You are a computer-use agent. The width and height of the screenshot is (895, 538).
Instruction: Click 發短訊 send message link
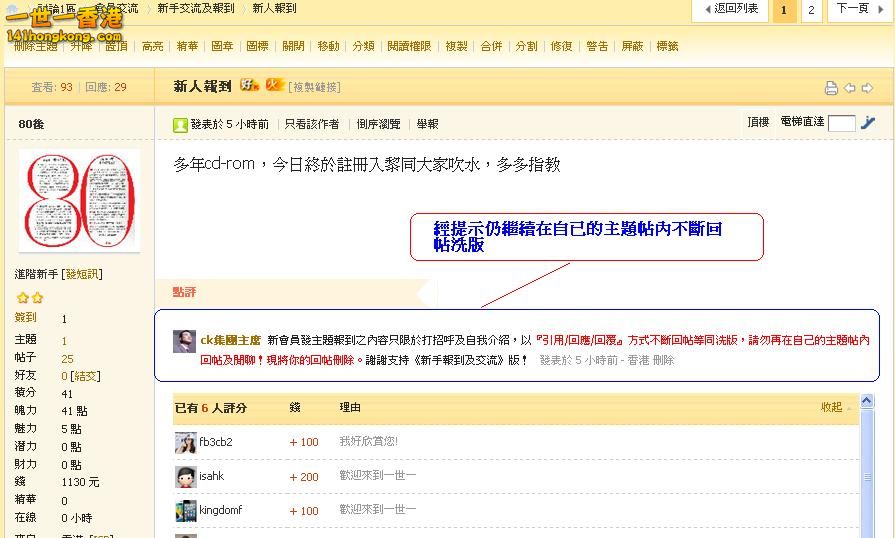[x=82, y=274]
